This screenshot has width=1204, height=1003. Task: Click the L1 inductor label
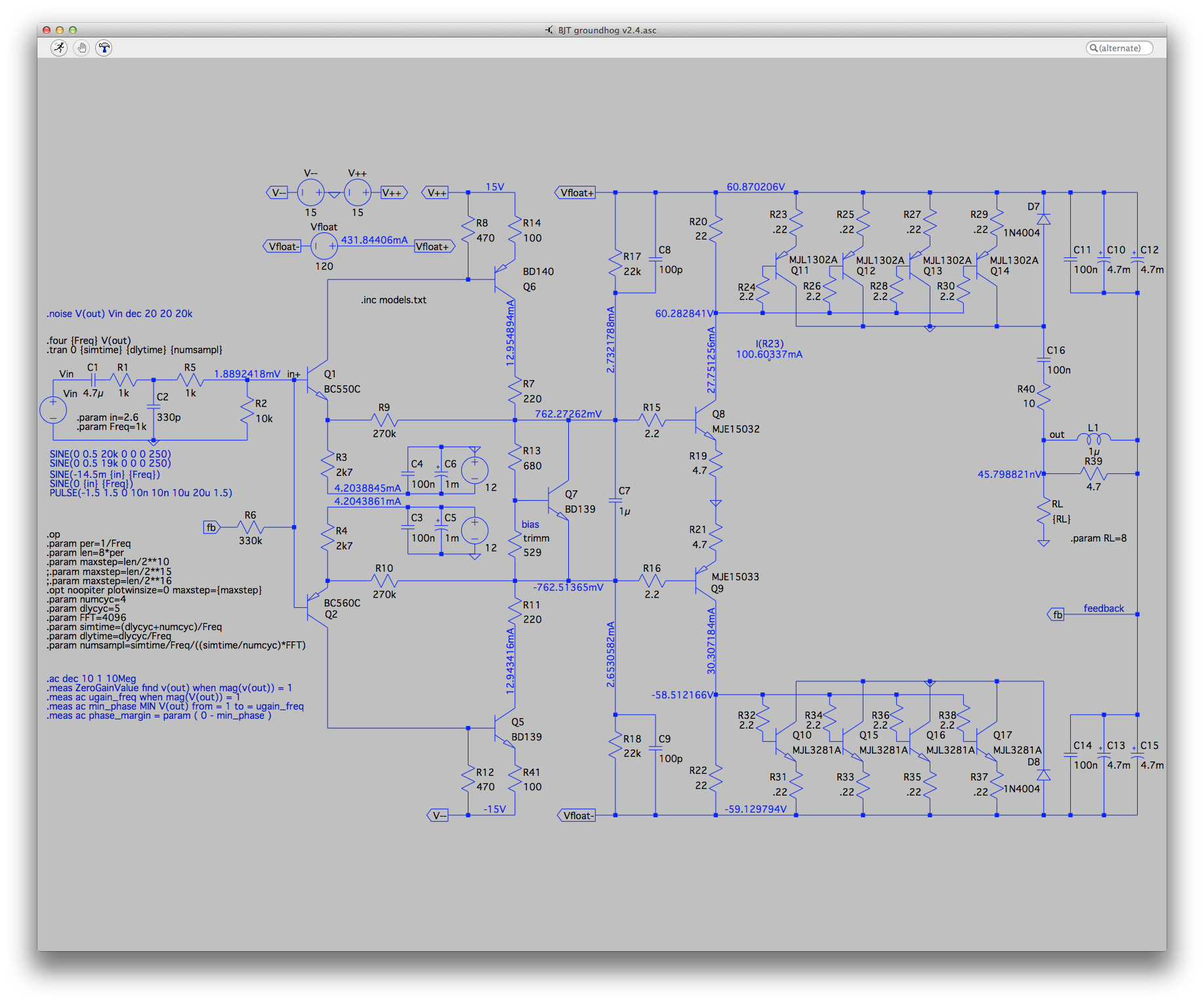pyautogui.click(x=1093, y=428)
